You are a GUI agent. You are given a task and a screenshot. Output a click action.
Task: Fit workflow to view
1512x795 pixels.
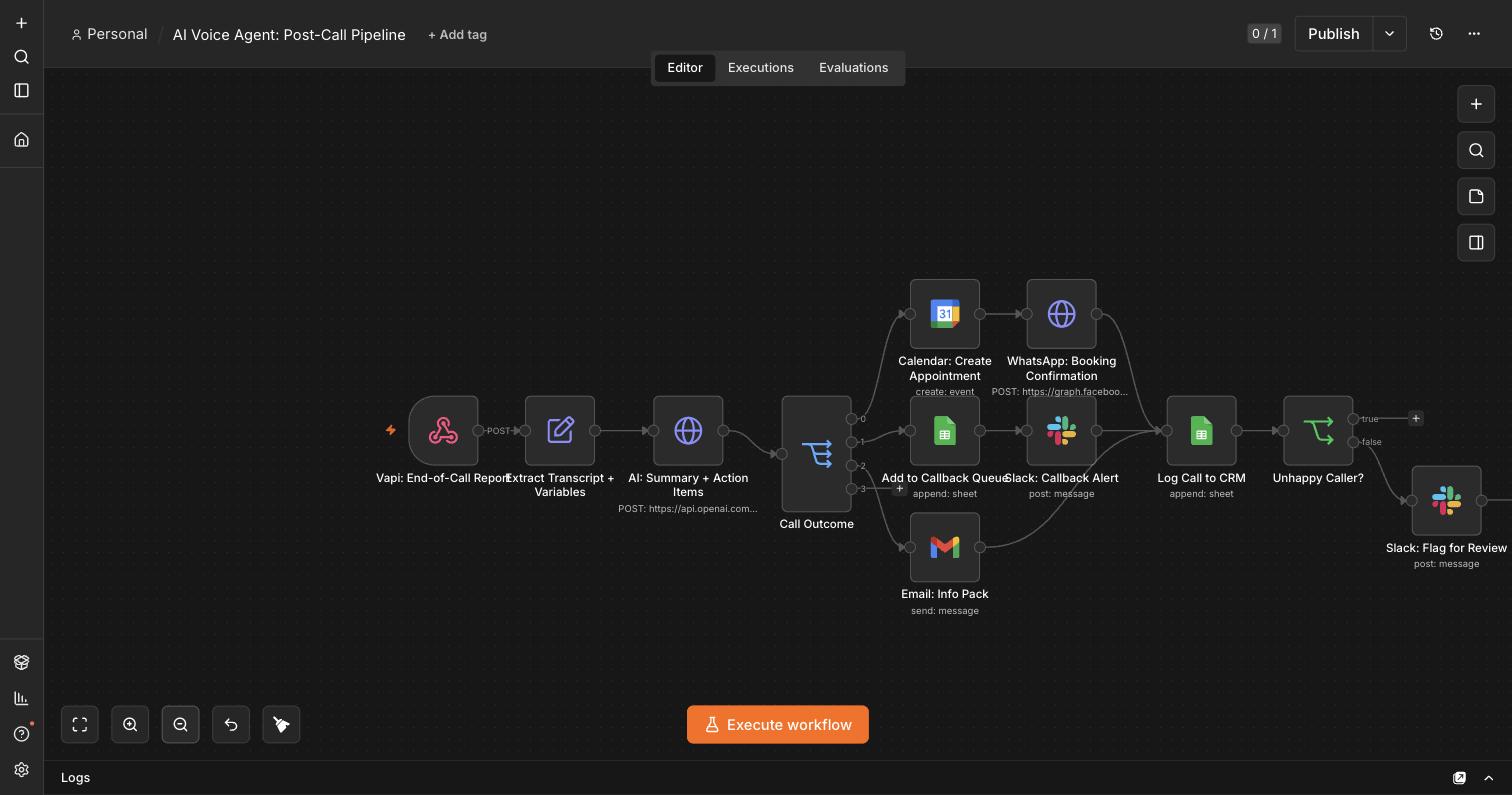click(x=80, y=724)
